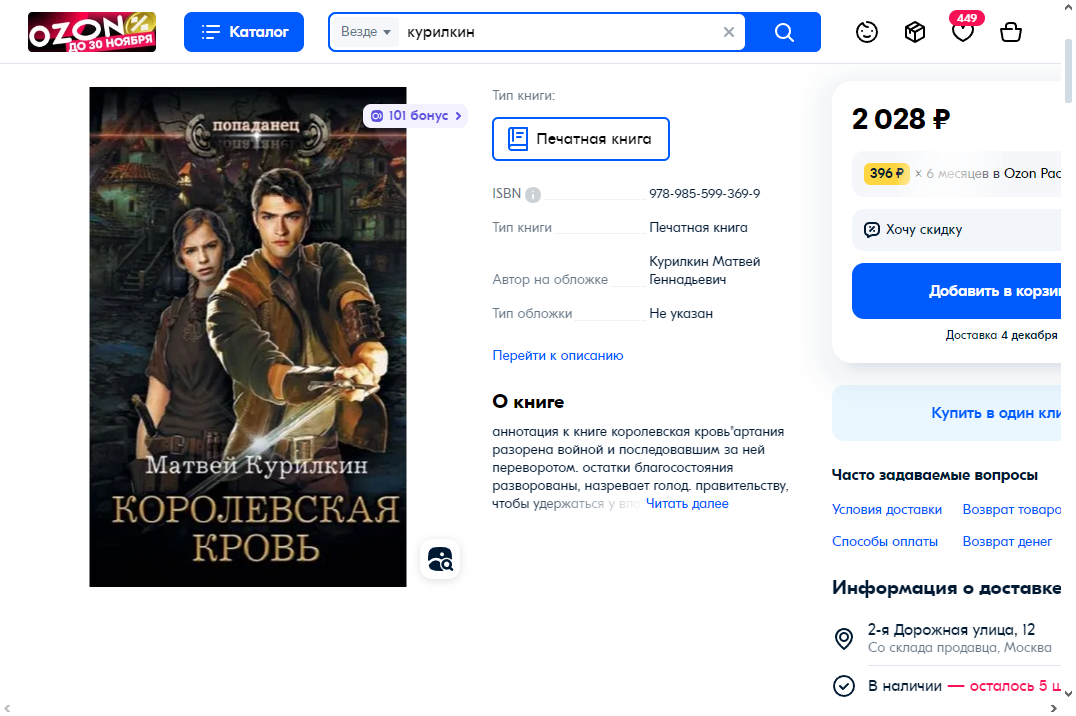Click the ISBN info icon
The image size is (1076, 716).
coord(533,194)
